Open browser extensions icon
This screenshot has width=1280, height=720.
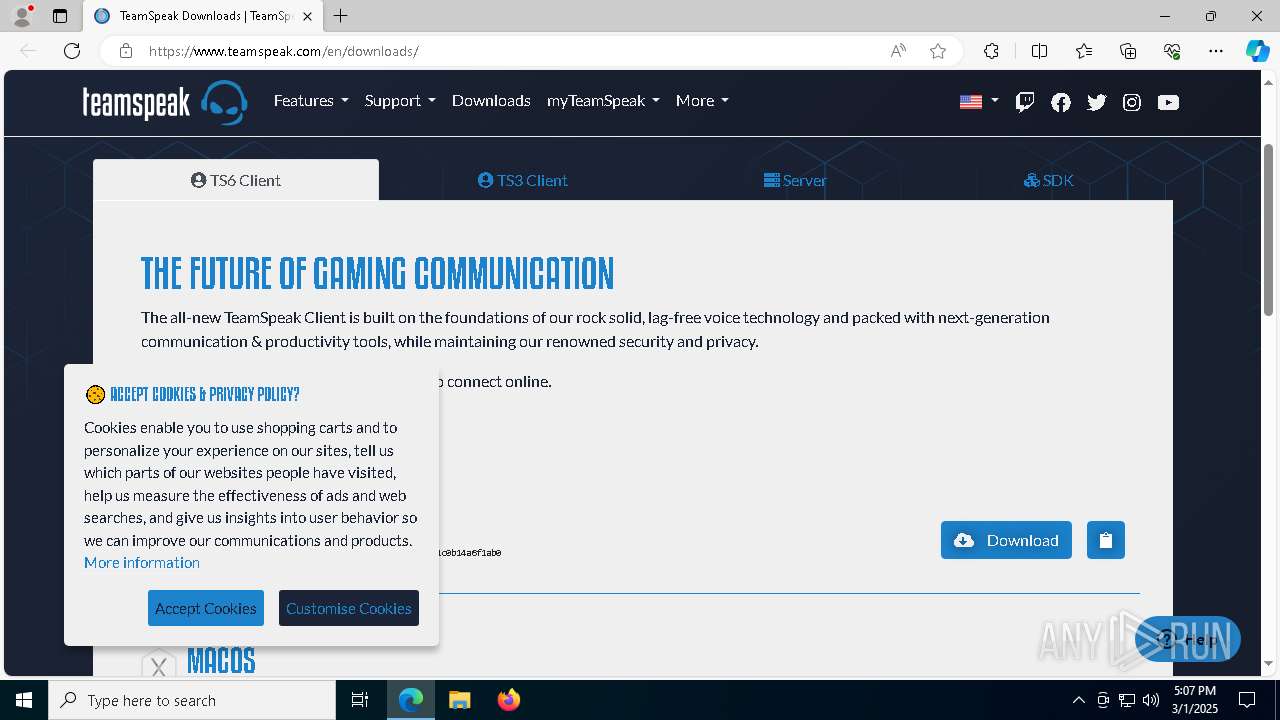pyautogui.click(x=991, y=51)
